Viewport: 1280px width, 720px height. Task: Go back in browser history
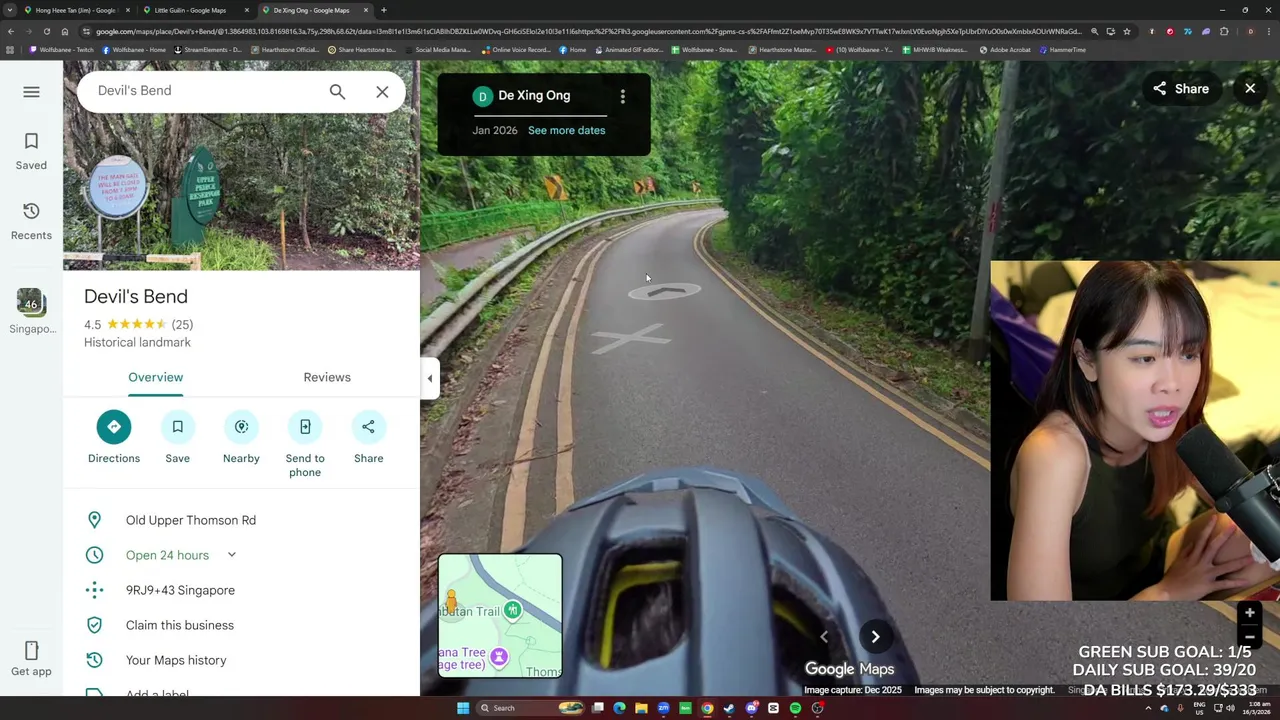(11, 31)
